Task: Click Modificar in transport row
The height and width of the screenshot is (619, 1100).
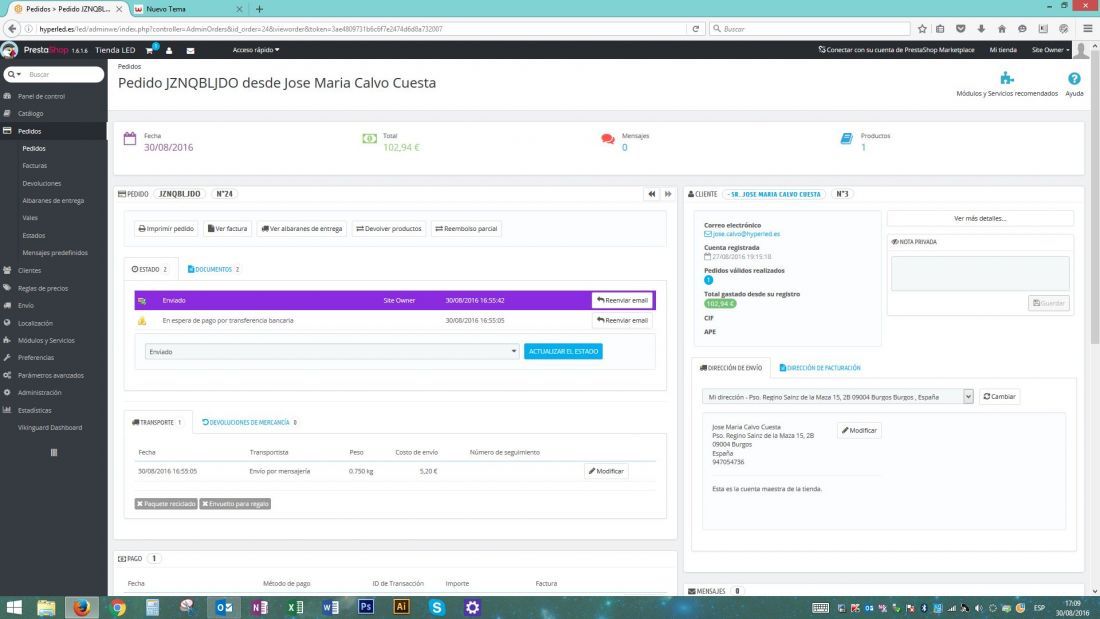Action: pyautogui.click(x=606, y=471)
